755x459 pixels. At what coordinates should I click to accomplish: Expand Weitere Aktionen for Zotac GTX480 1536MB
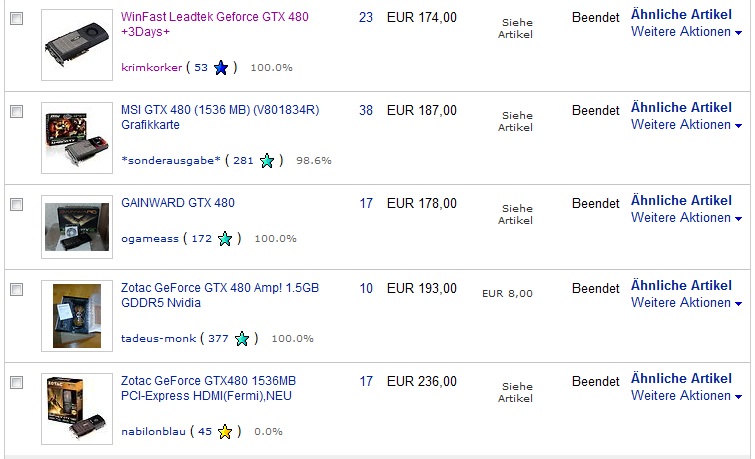pyautogui.click(x=686, y=396)
